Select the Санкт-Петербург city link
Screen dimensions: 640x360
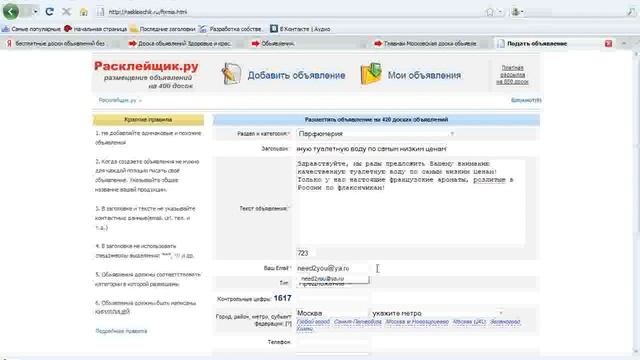click(358, 322)
